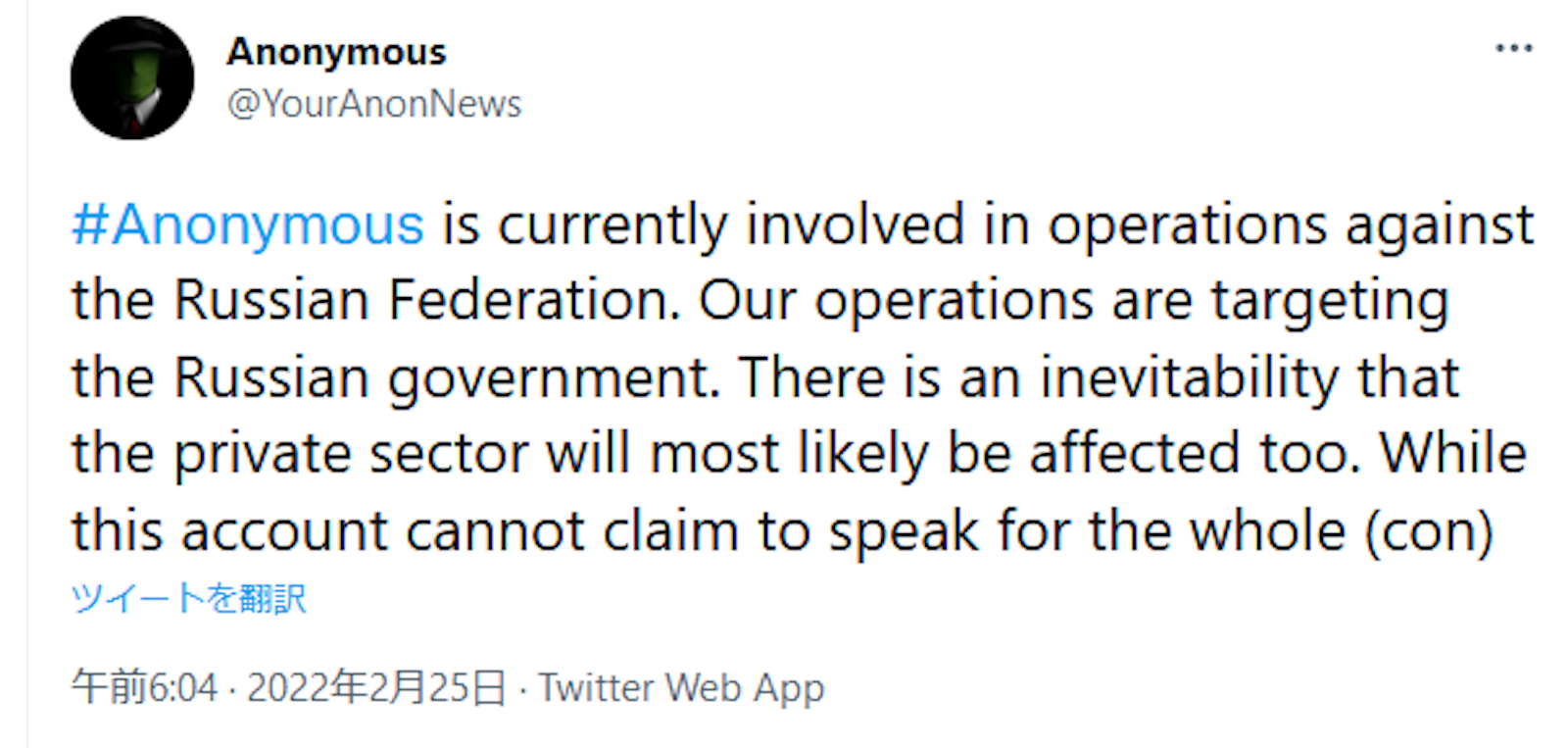Click the 2022年2月25日 date
Image resolution: width=1568 pixels, height=748 pixels.
click(x=376, y=687)
